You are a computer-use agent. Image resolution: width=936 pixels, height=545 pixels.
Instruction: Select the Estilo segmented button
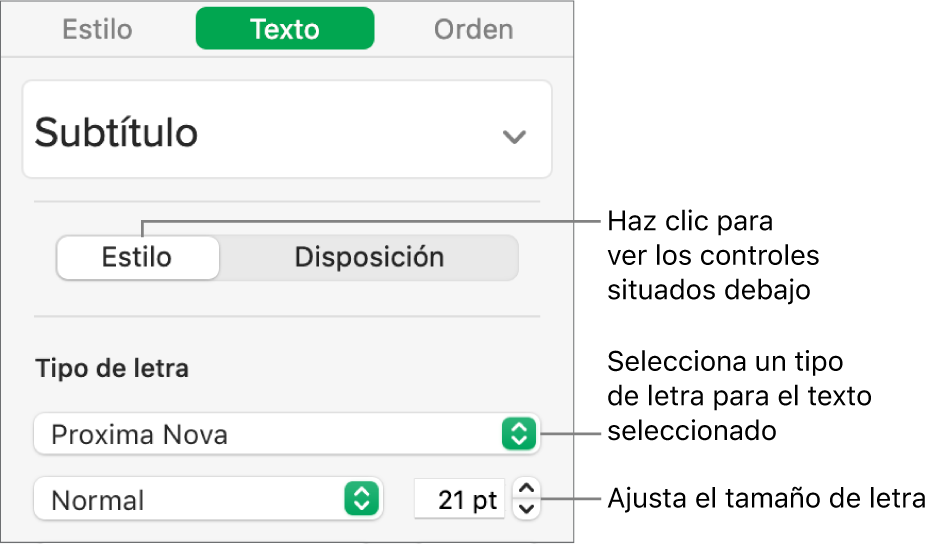(137, 257)
